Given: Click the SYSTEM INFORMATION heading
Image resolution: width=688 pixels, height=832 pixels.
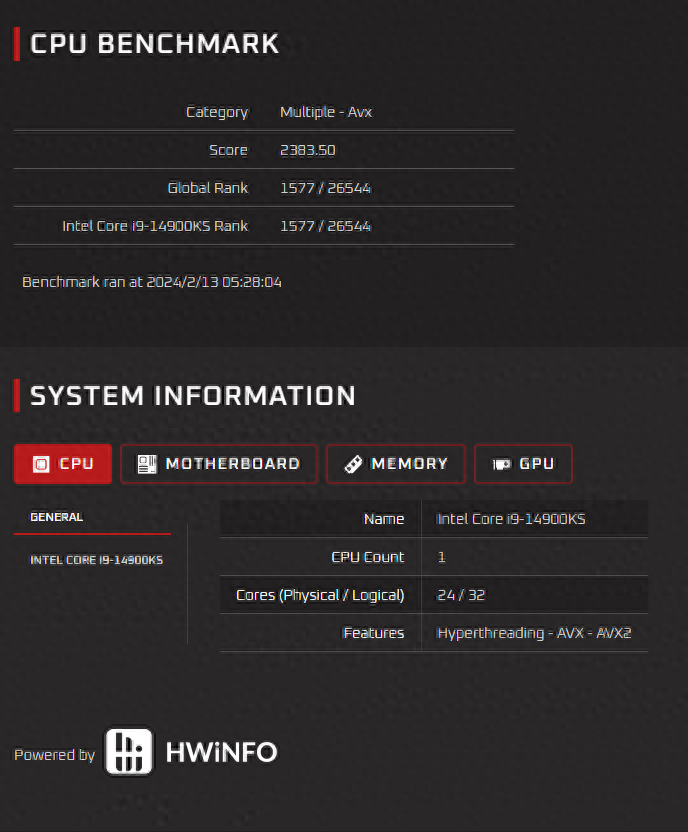Looking at the screenshot, I should point(192,395).
